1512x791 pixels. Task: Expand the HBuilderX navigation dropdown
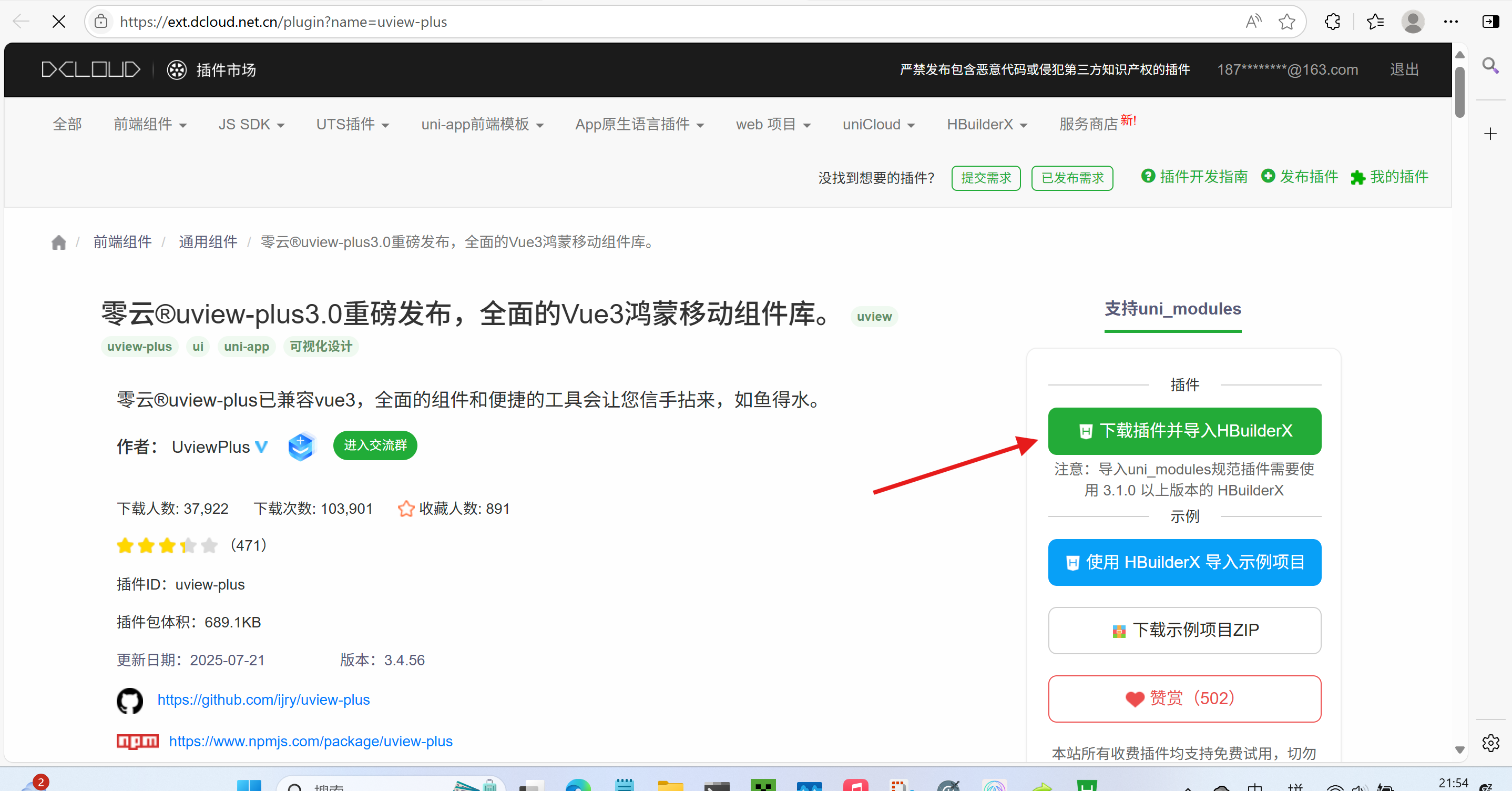tap(986, 124)
